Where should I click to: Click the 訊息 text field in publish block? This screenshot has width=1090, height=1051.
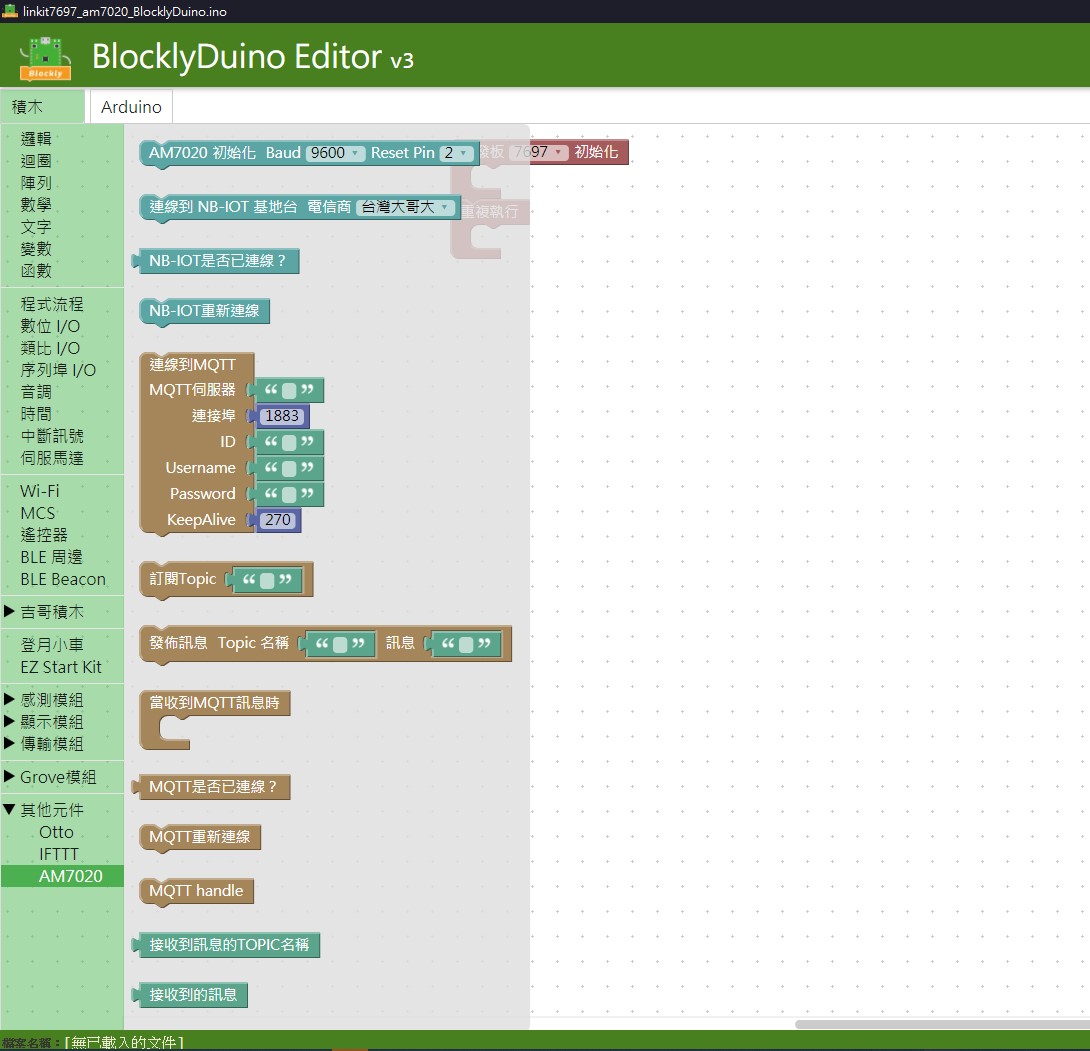point(466,644)
